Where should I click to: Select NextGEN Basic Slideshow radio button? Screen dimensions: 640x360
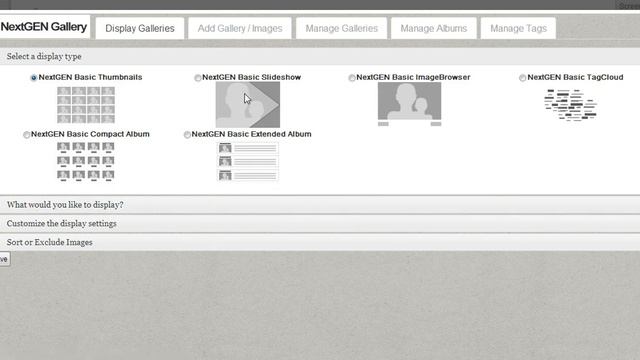(x=198, y=78)
